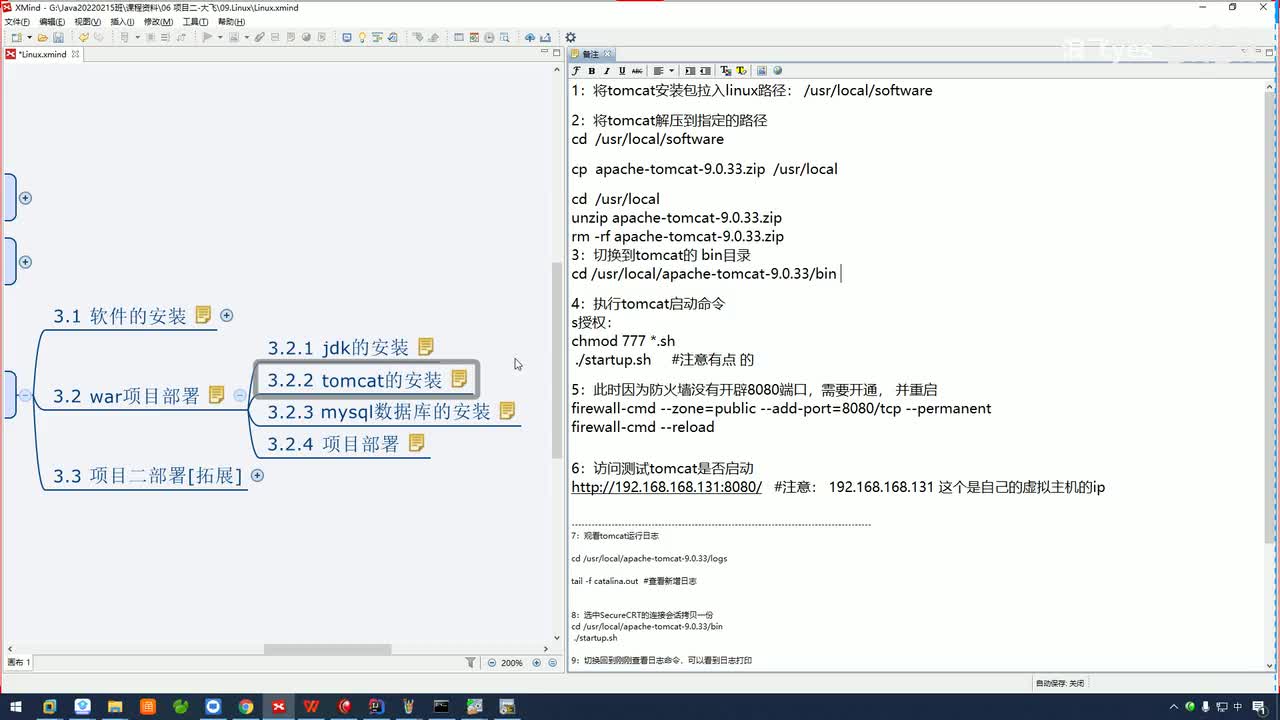The width and height of the screenshot is (1280, 720).
Task: Open the new file dropdown arrow in toolbar
Action: (28, 37)
